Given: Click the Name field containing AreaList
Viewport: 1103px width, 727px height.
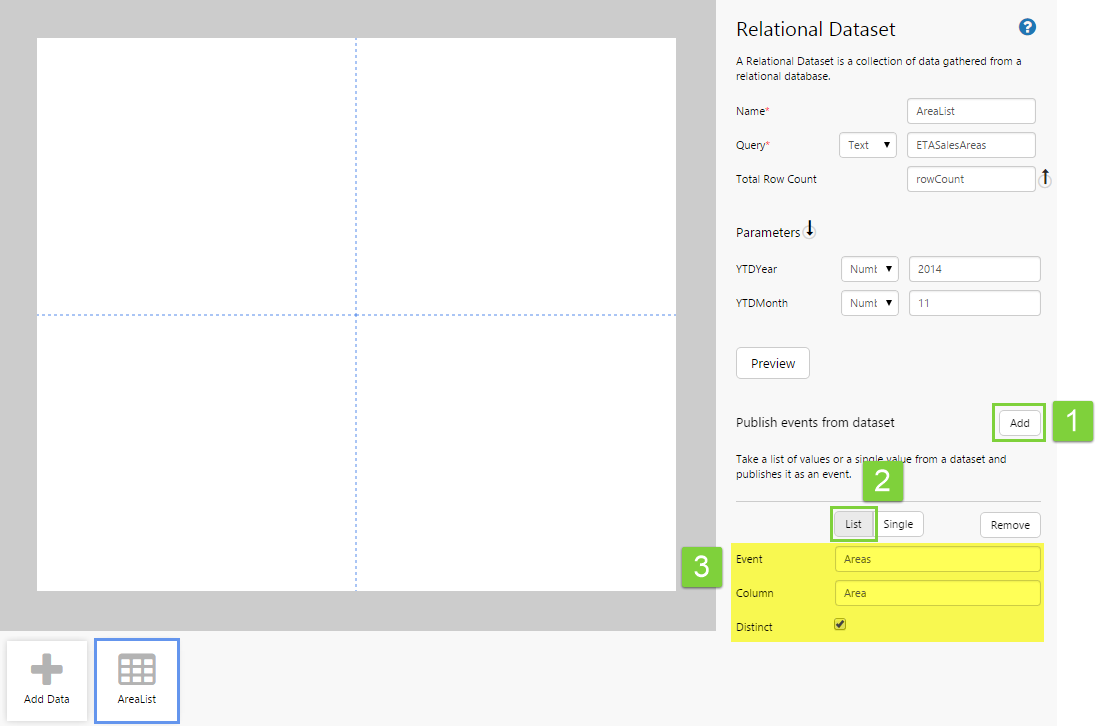Looking at the screenshot, I should 970,111.
